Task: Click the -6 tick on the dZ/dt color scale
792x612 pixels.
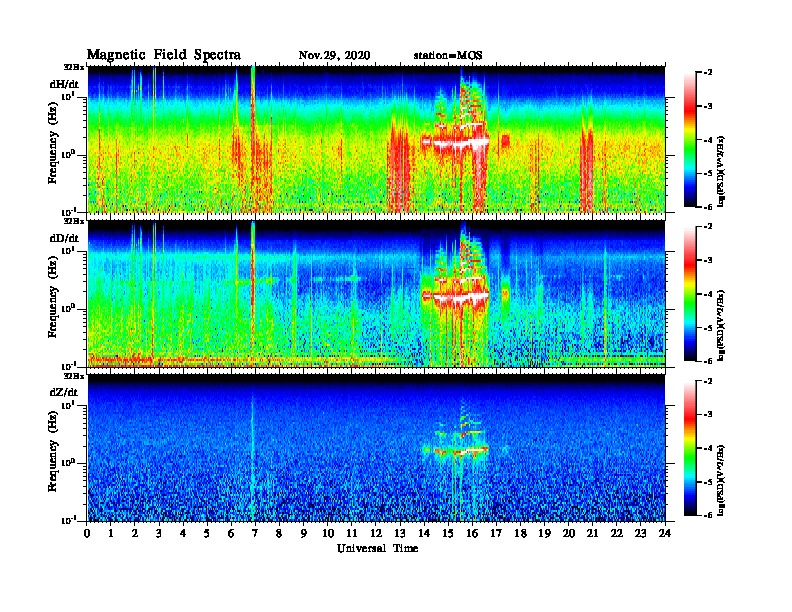Action: (x=708, y=515)
